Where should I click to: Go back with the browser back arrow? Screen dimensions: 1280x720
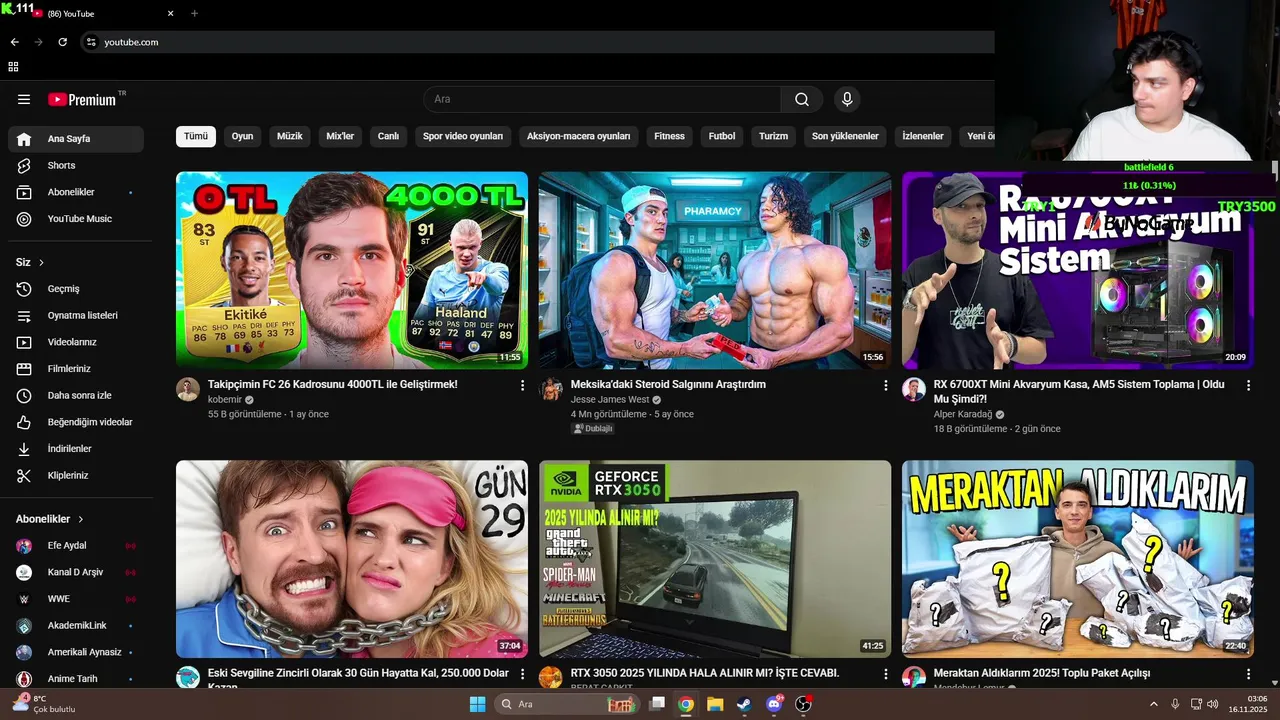point(14,42)
